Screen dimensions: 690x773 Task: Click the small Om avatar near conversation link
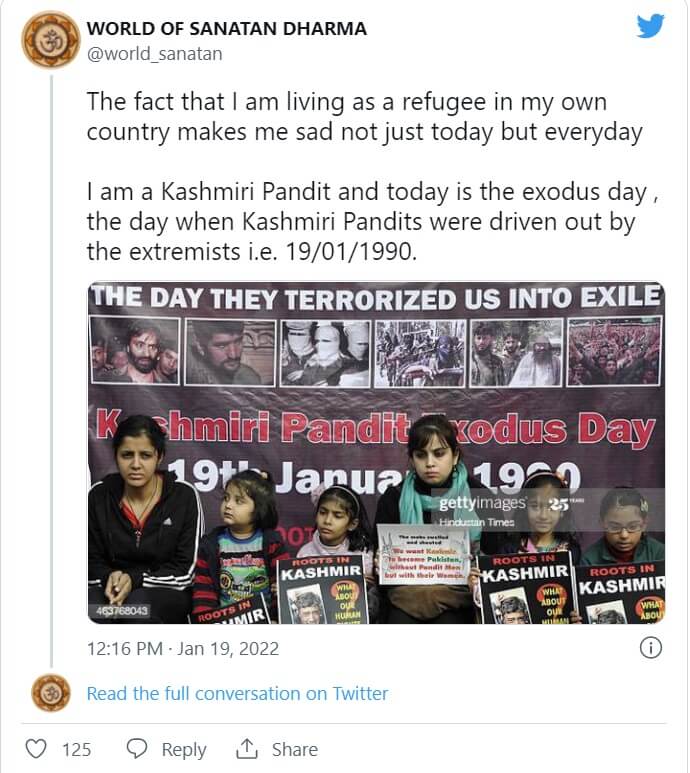pos(50,693)
